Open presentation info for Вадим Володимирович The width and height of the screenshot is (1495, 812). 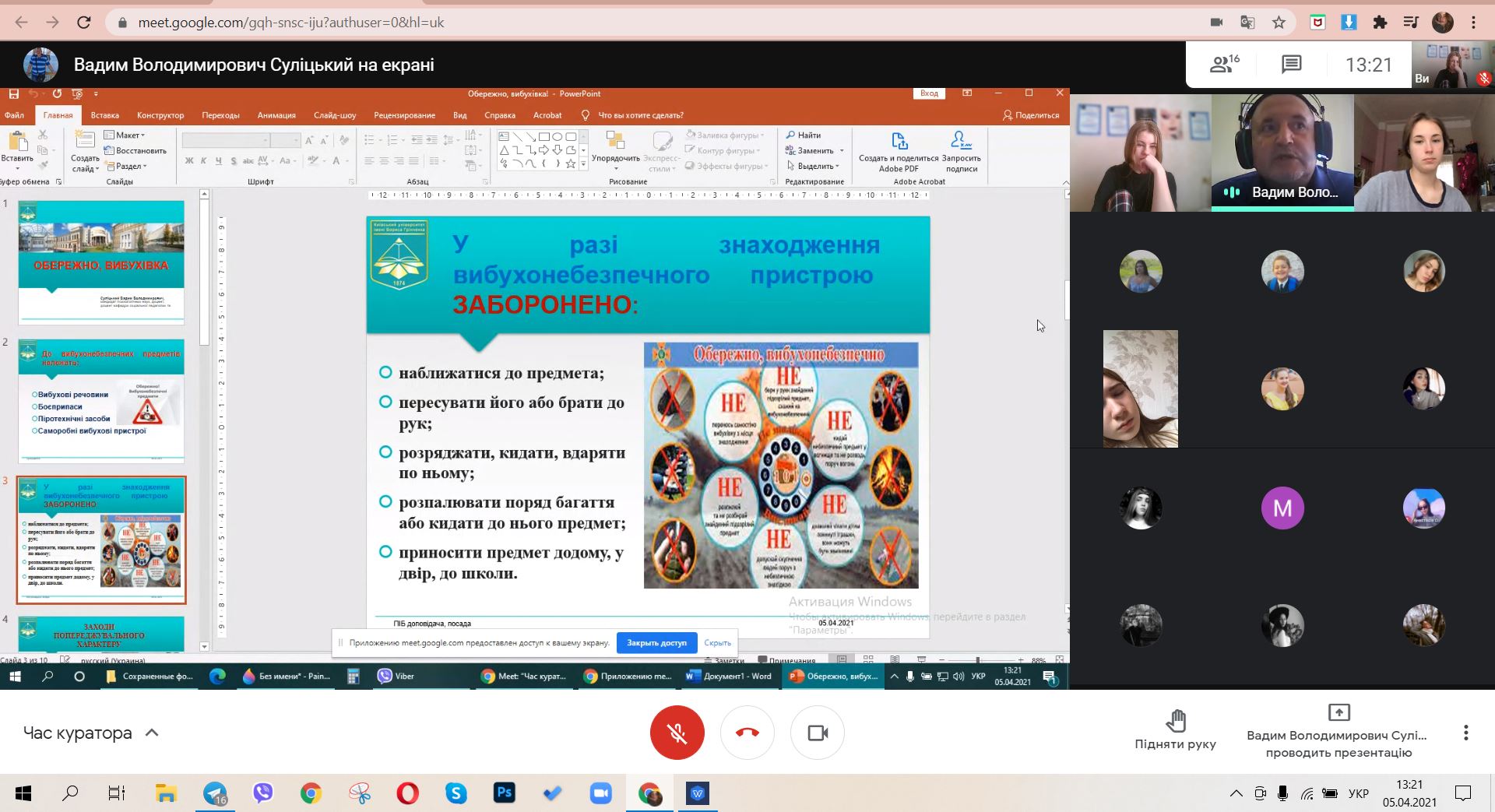(x=1338, y=732)
